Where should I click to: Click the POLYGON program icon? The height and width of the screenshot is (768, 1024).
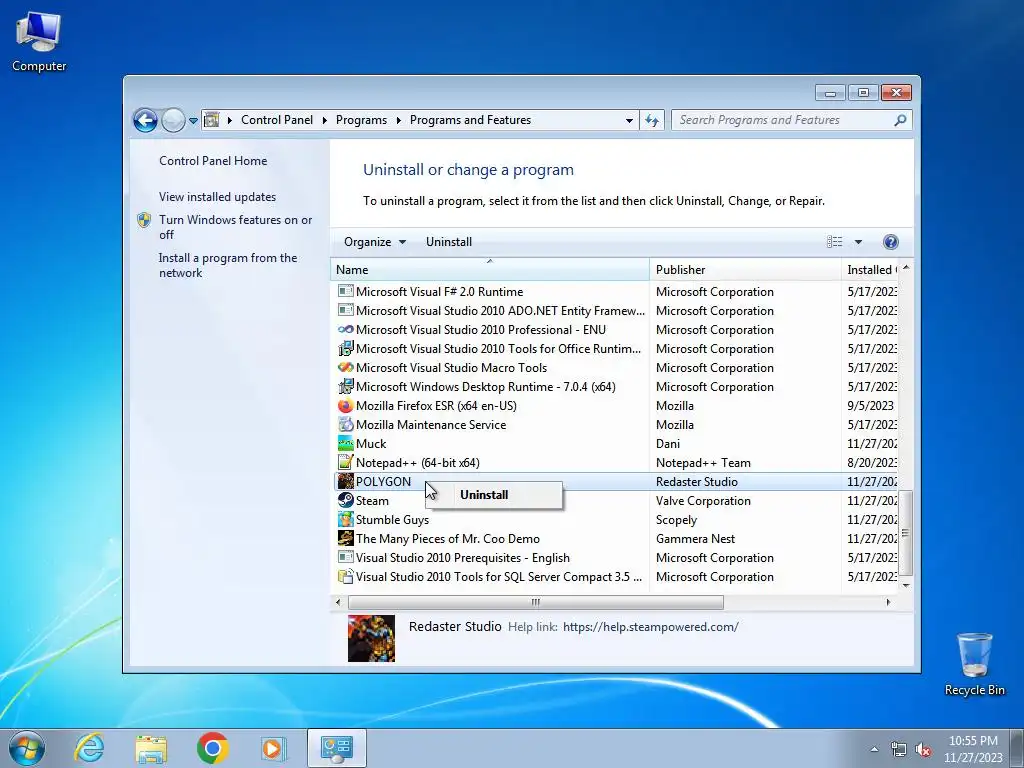345,482
